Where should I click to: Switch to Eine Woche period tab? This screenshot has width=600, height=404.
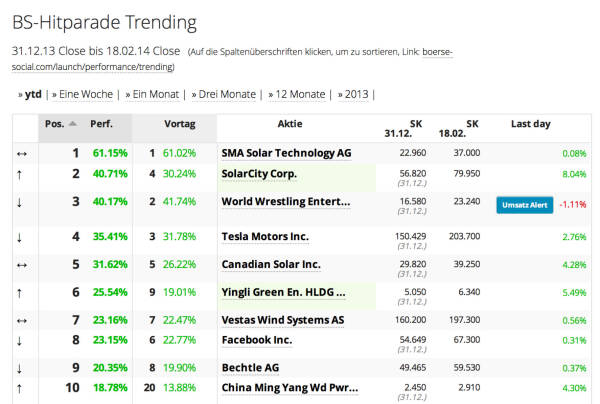(86, 94)
